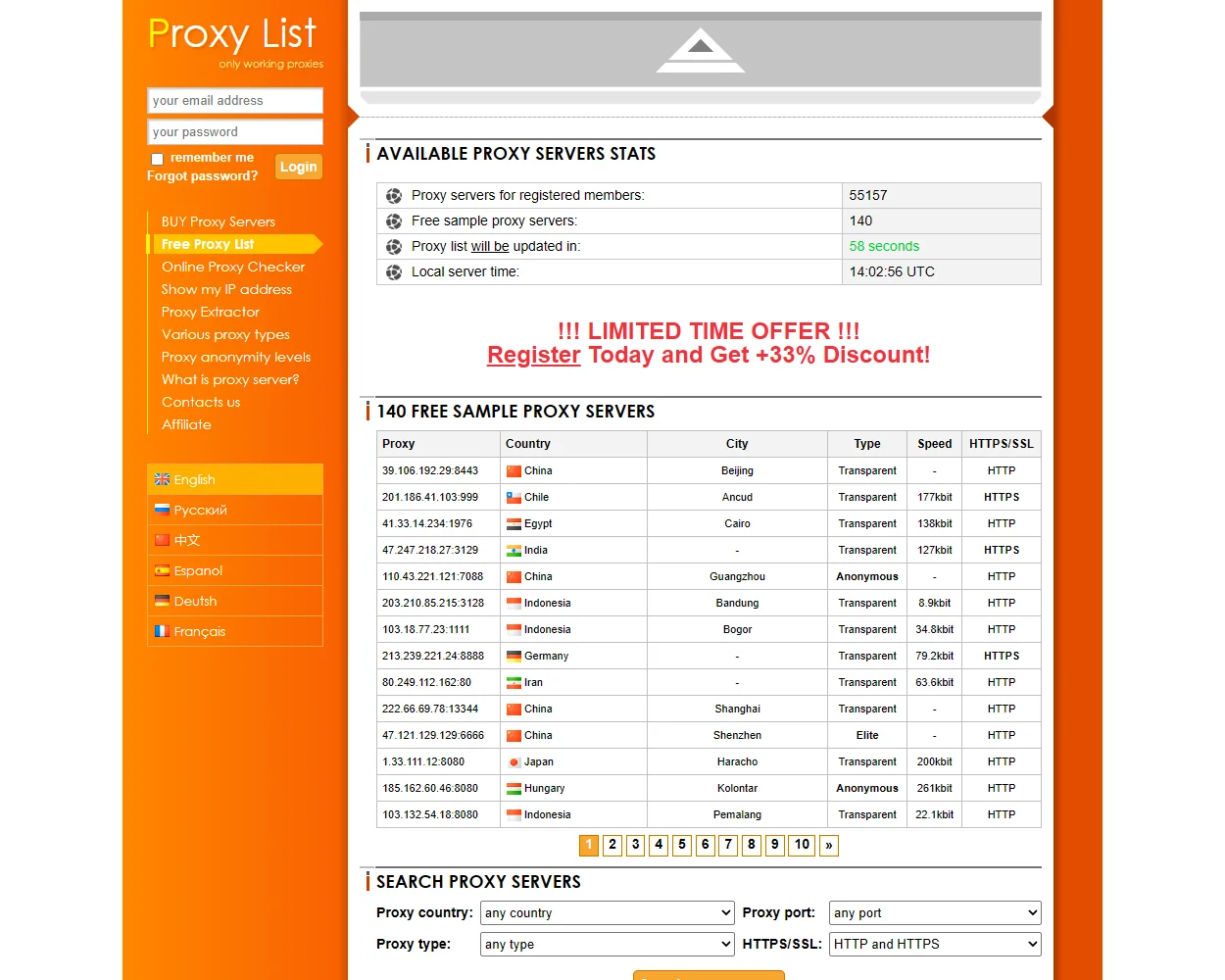The image size is (1225, 980).
Task: Open What is proxy server page
Action: 230,379
